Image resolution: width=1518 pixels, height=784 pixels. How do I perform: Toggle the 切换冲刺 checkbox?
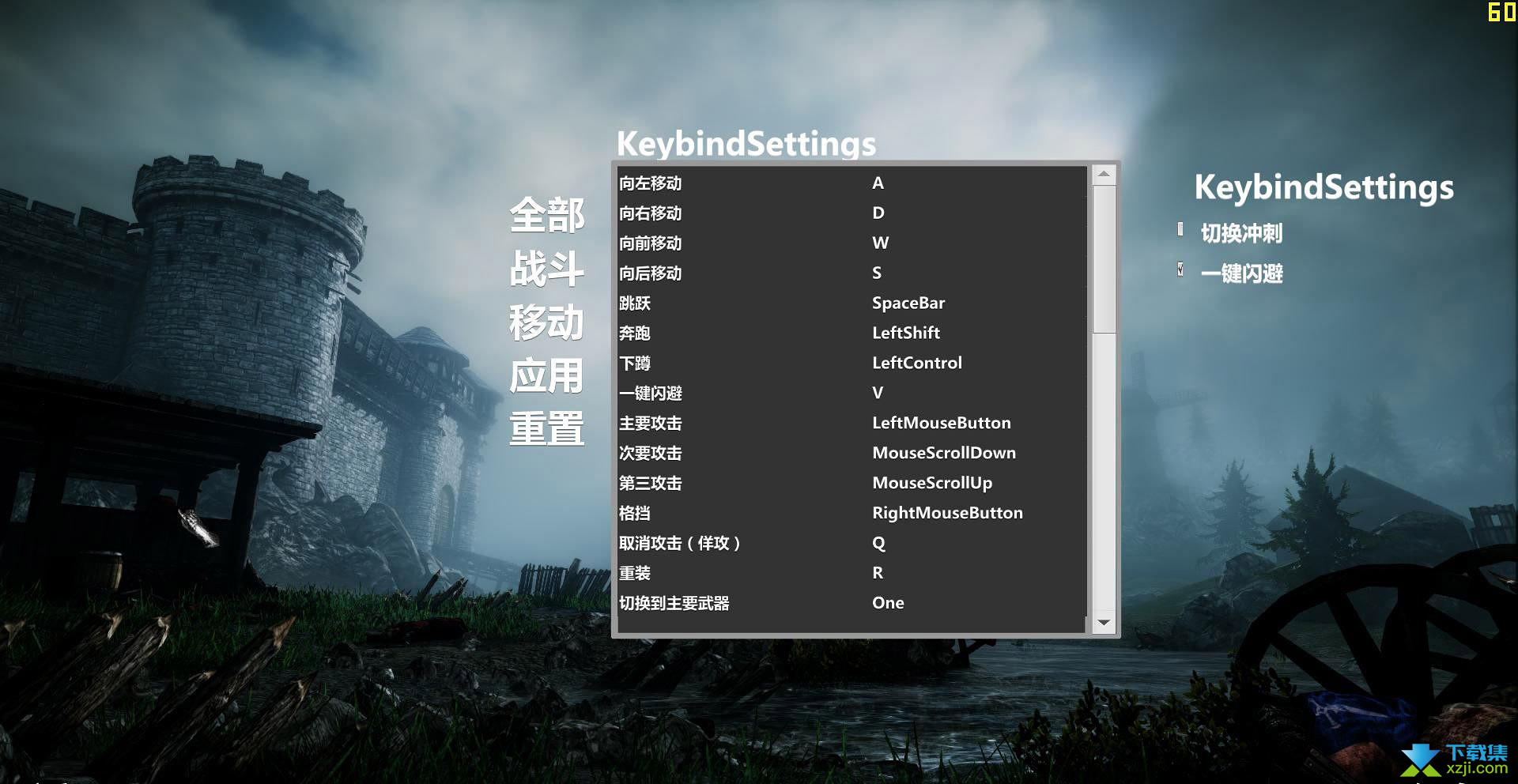tap(1180, 229)
